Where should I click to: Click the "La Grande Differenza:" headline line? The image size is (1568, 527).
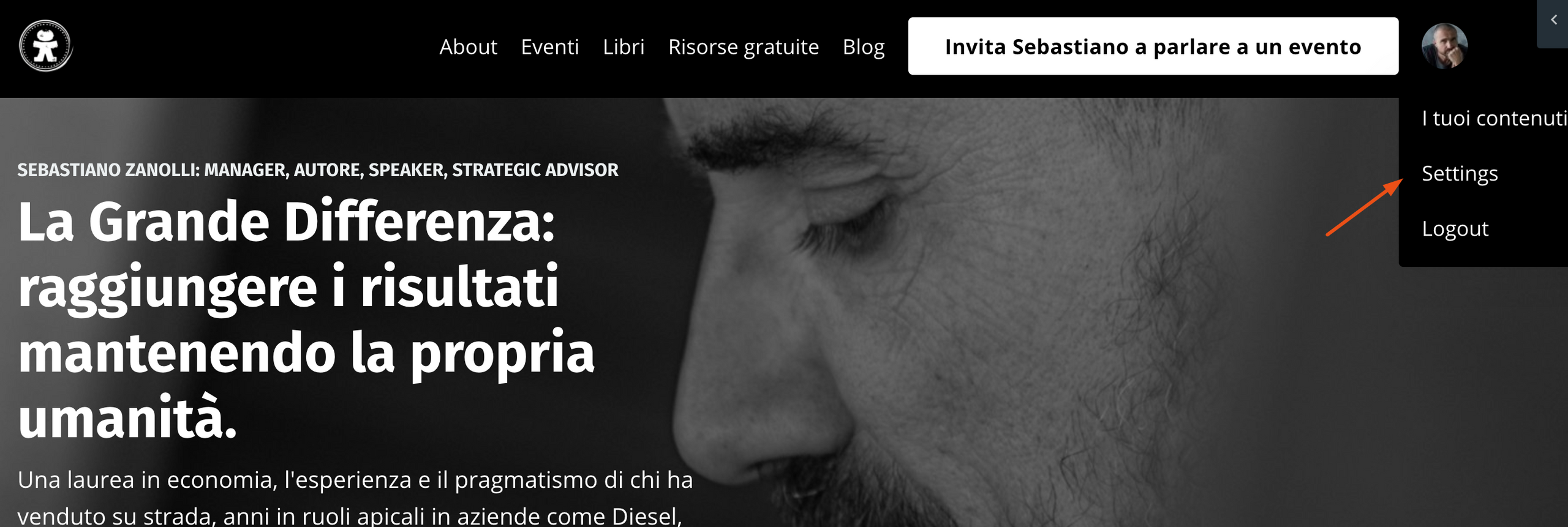(x=286, y=222)
